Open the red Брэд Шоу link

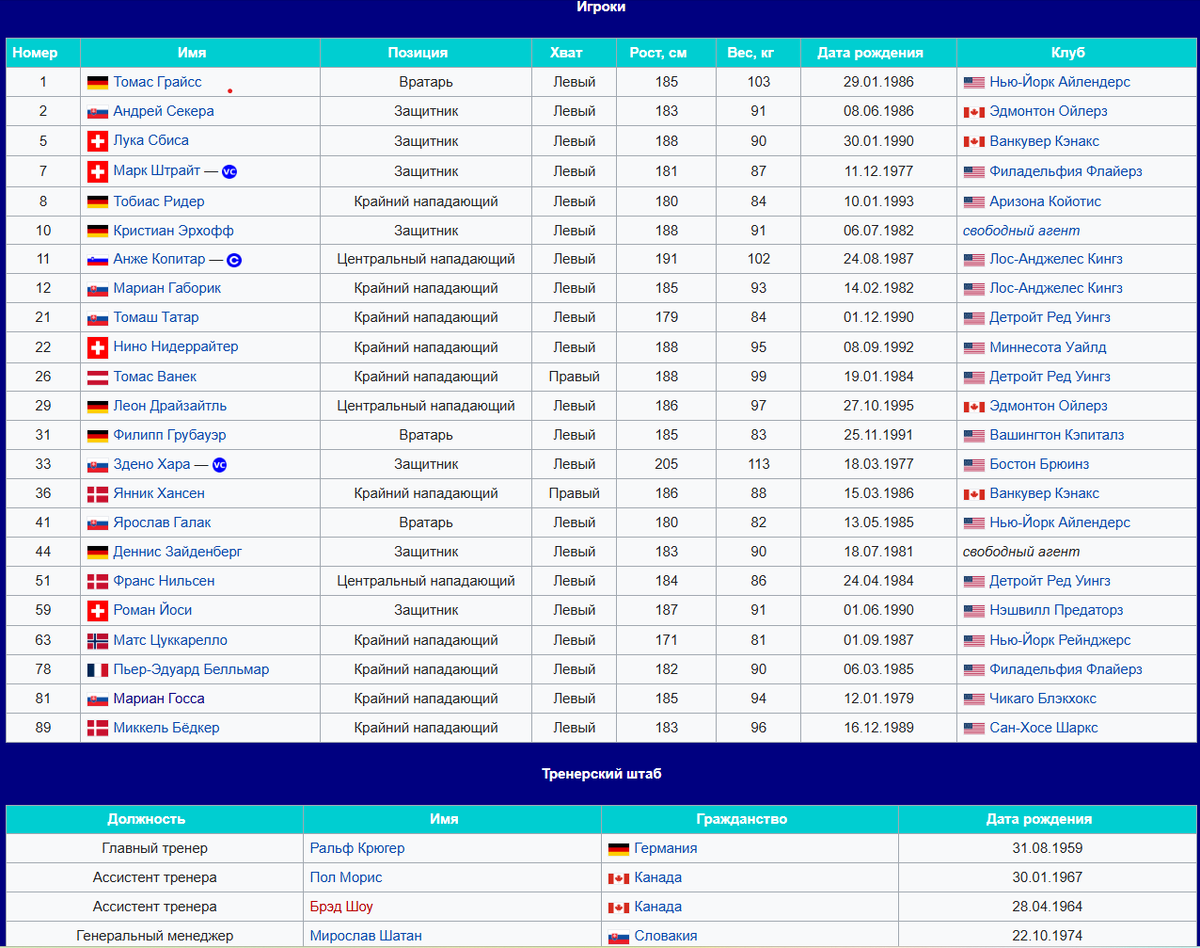pyautogui.click(x=341, y=907)
